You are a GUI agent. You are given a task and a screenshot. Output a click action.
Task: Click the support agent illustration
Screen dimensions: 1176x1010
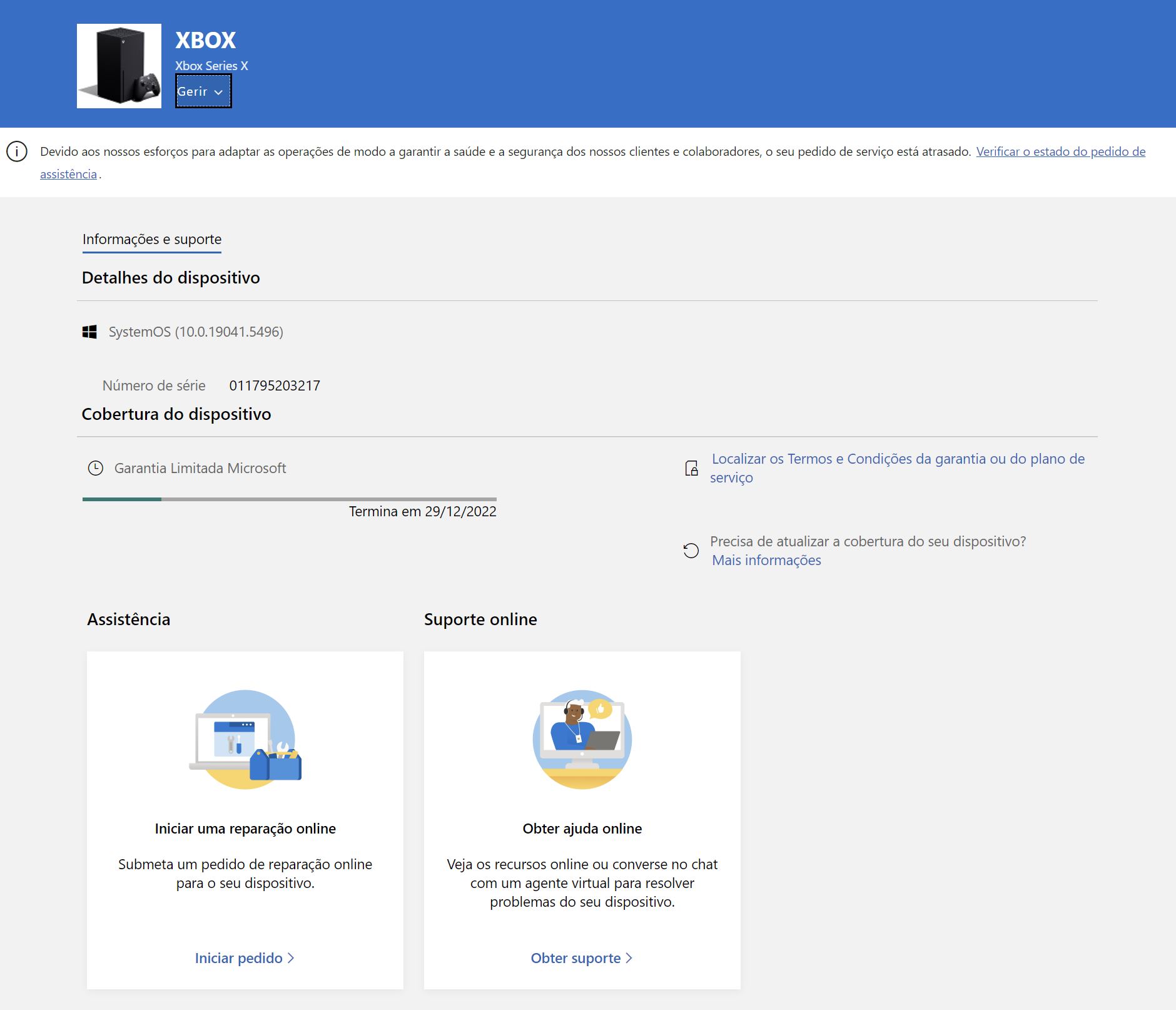pyautogui.click(x=582, y=739)
